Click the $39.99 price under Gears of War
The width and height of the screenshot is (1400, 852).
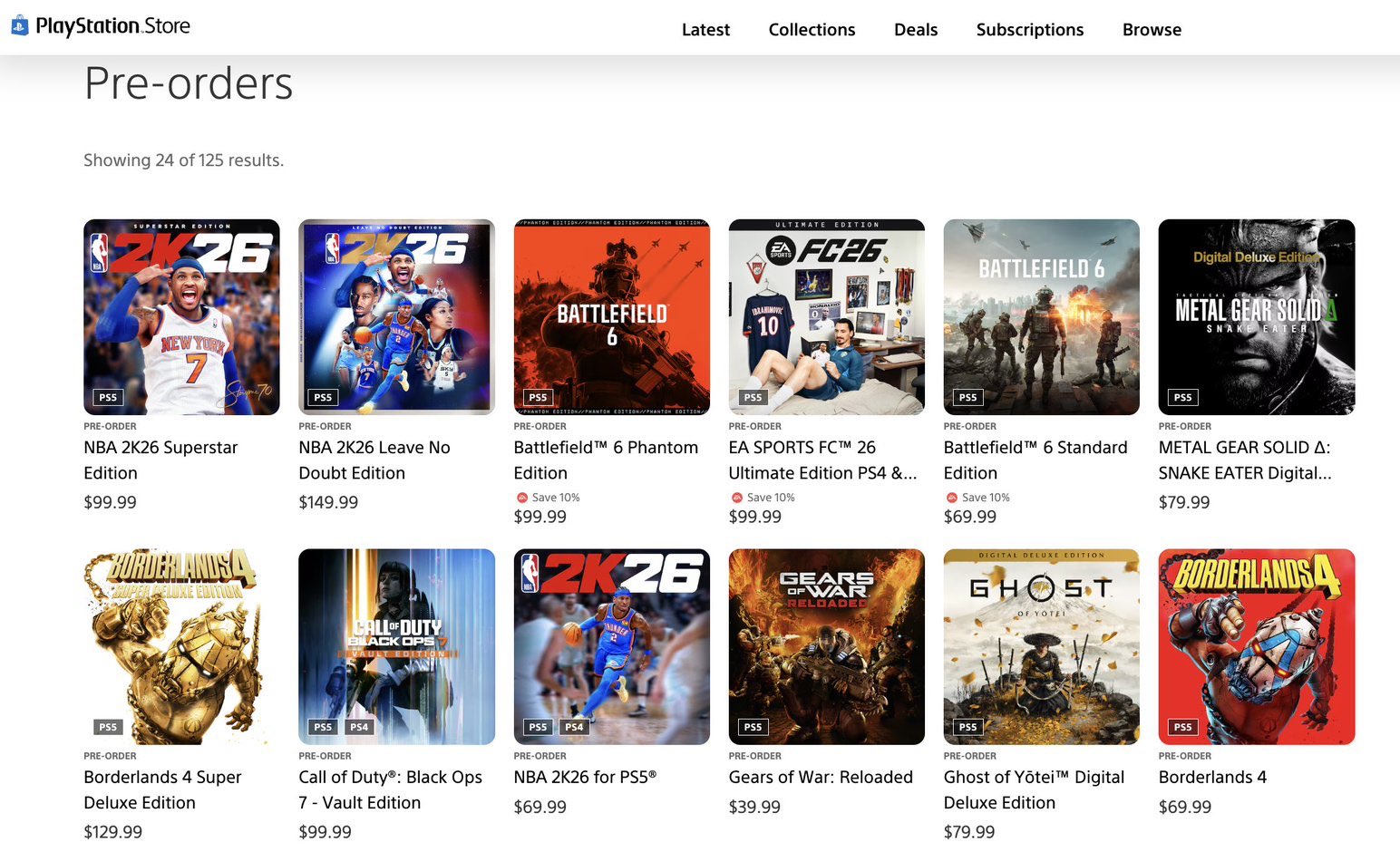[x=754, y=807]
